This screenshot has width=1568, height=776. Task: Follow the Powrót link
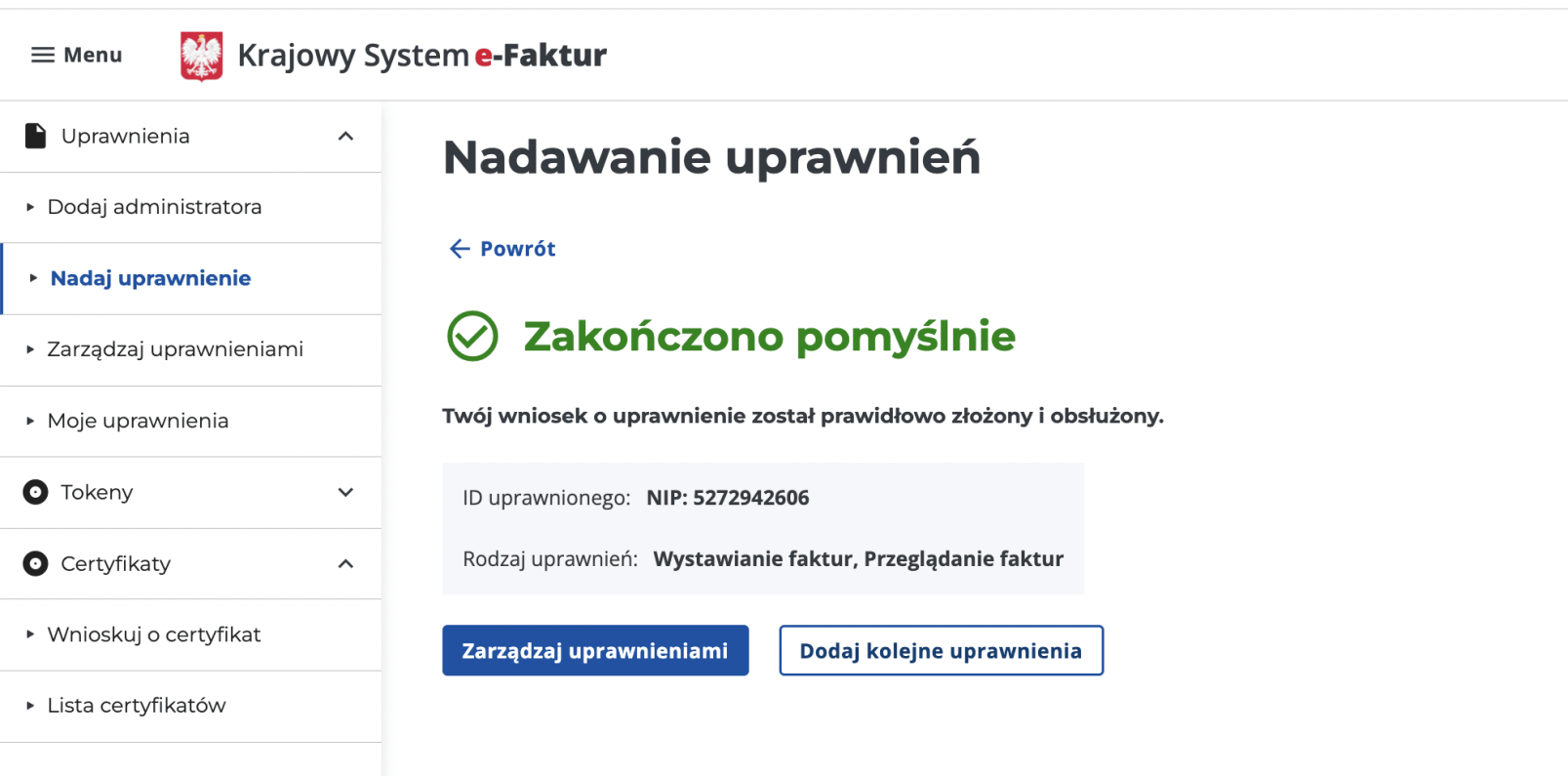click(517, 249)
